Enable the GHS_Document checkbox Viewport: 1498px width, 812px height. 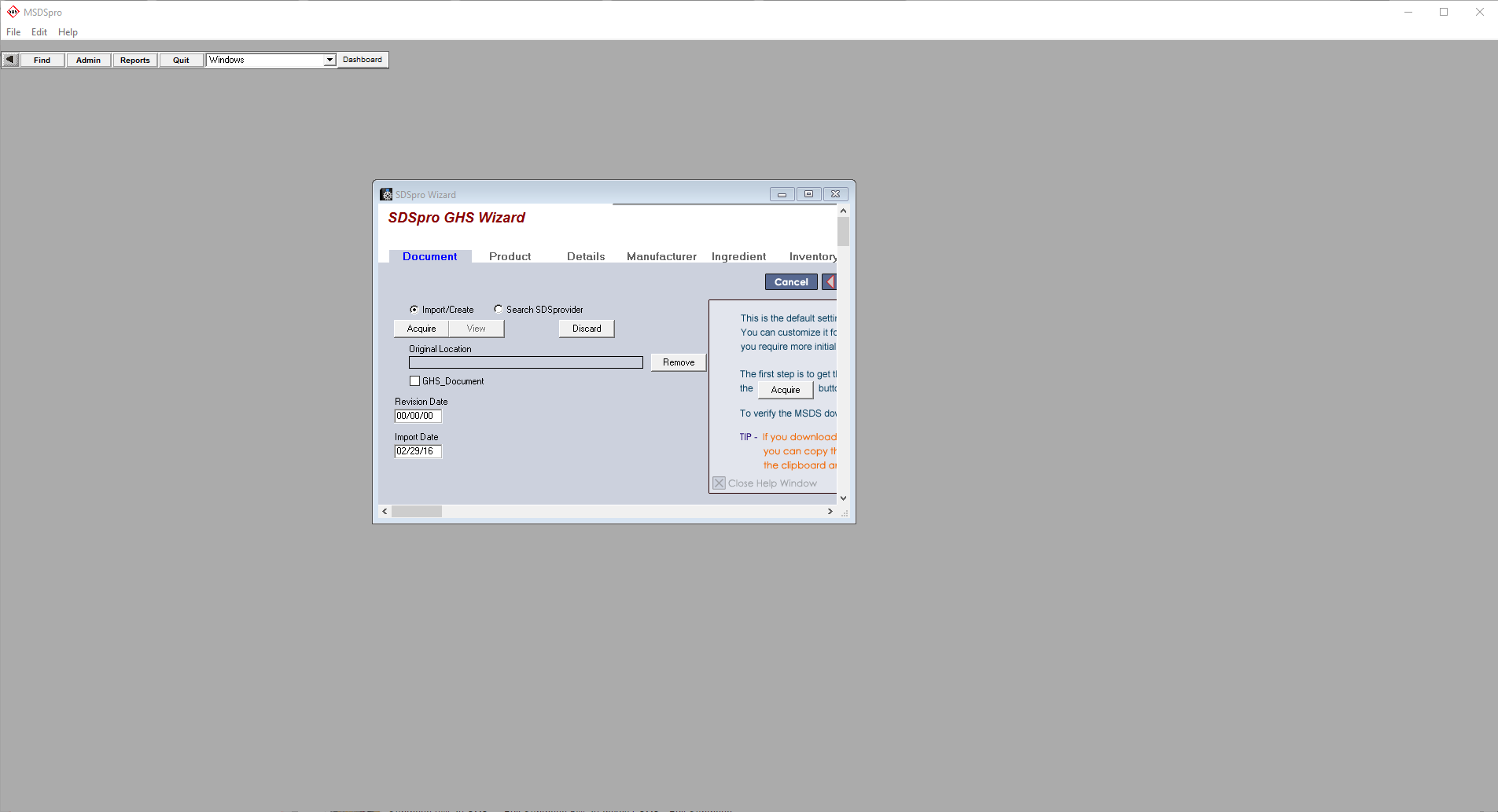click(x=414, y=381)
